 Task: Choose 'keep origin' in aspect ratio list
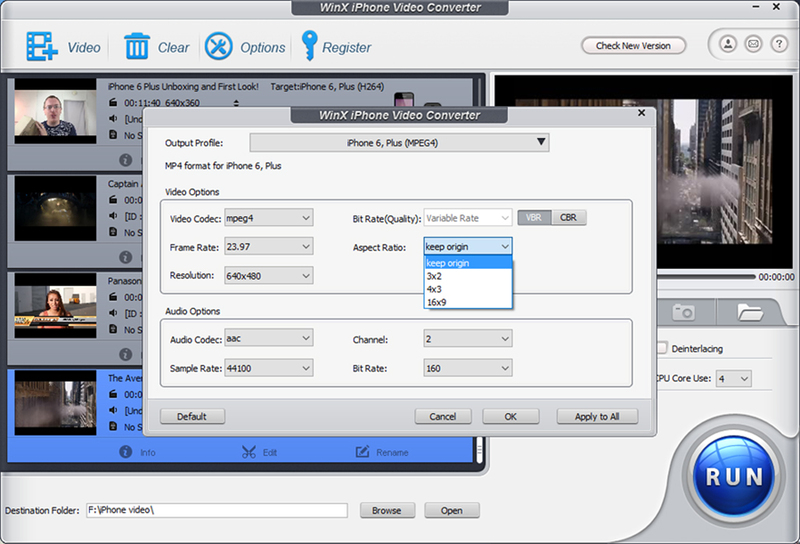pos(468,263)
